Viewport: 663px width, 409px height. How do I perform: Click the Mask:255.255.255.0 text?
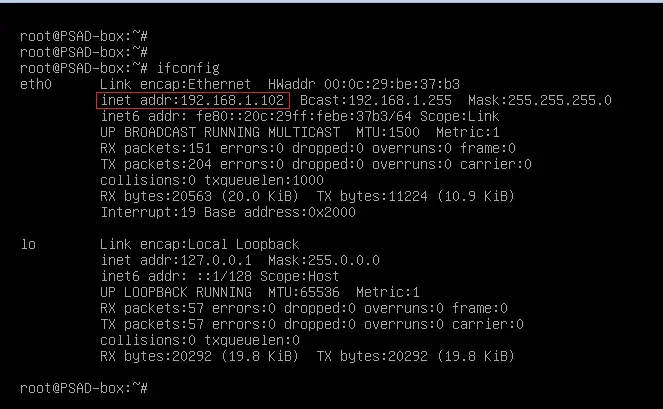pyautogui.click(x=540, y=100)
